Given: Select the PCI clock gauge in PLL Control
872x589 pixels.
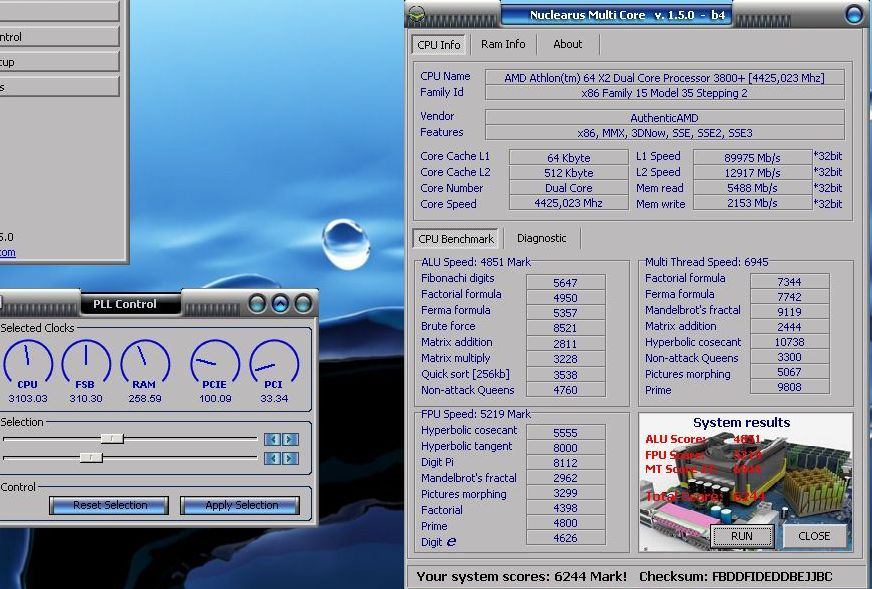Looking at the screenshot, I should pyautogui.click(x=274, y=364).
